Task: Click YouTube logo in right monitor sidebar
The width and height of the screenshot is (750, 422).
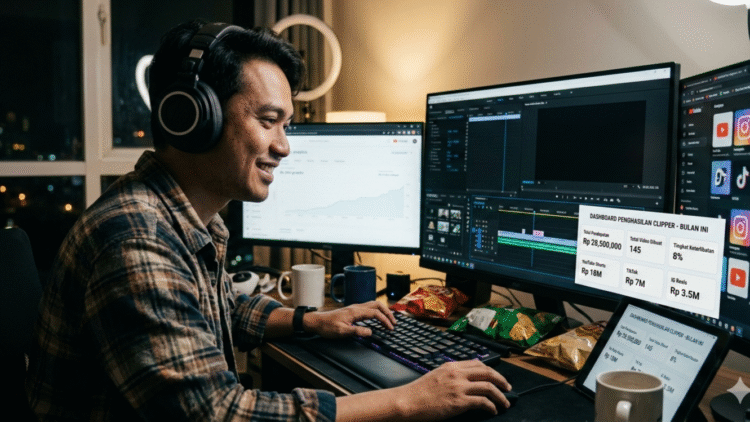Action: pos(695,111)
